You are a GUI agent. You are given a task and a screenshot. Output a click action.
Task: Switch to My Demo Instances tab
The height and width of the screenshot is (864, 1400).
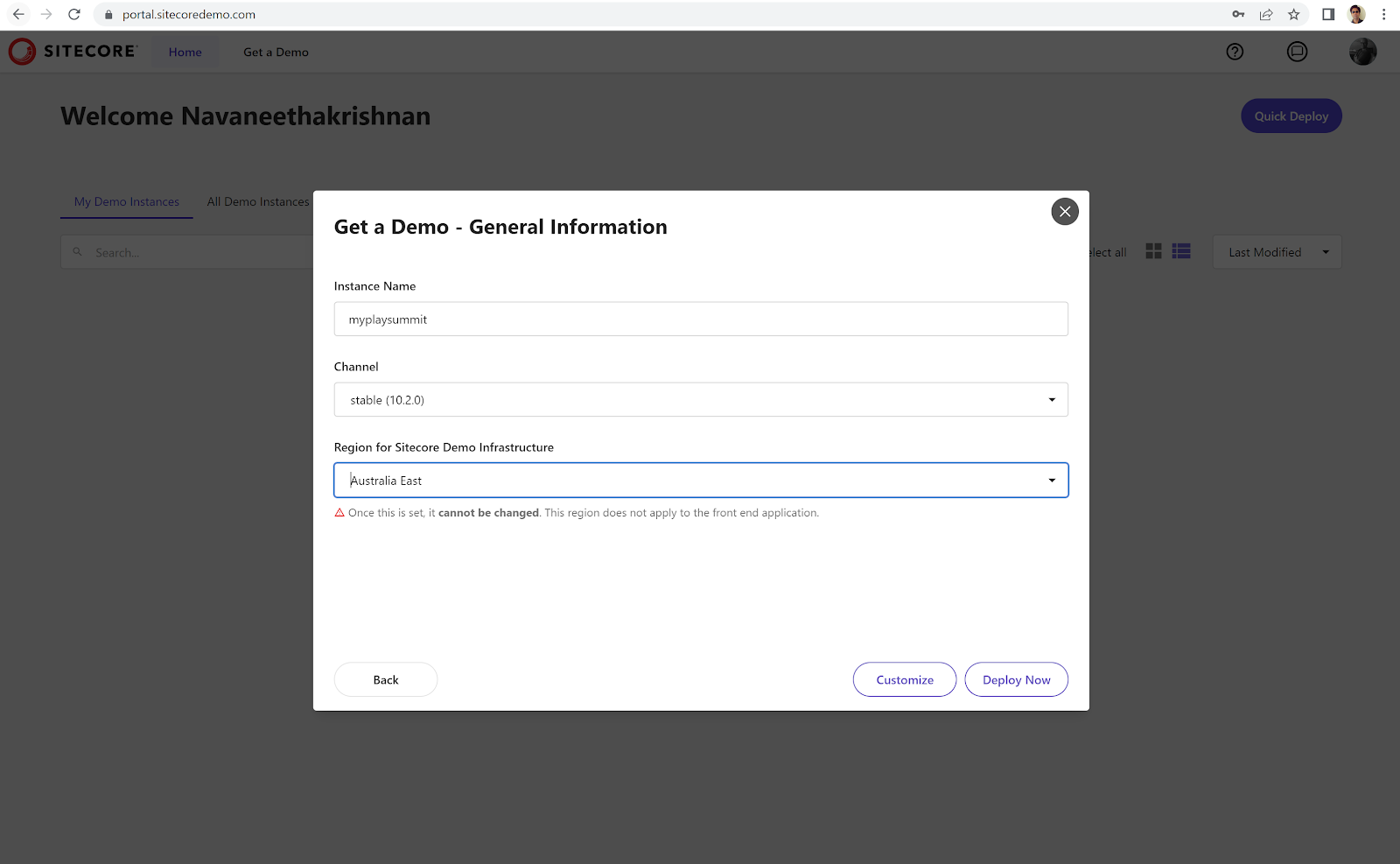pos(127,202)
